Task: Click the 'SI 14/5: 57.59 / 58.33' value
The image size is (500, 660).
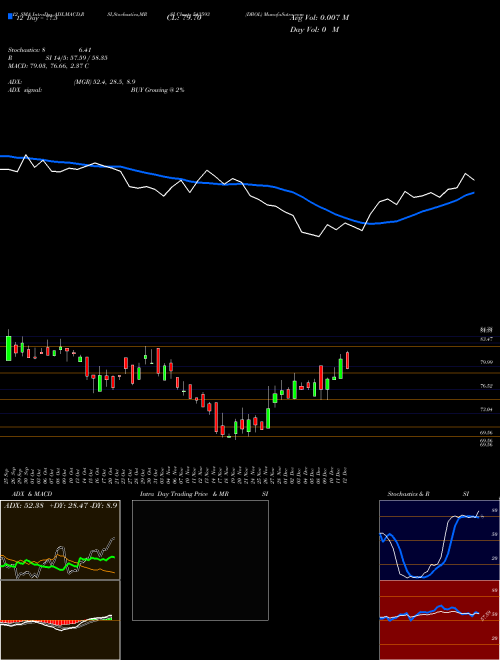Action: pos(76,58)
